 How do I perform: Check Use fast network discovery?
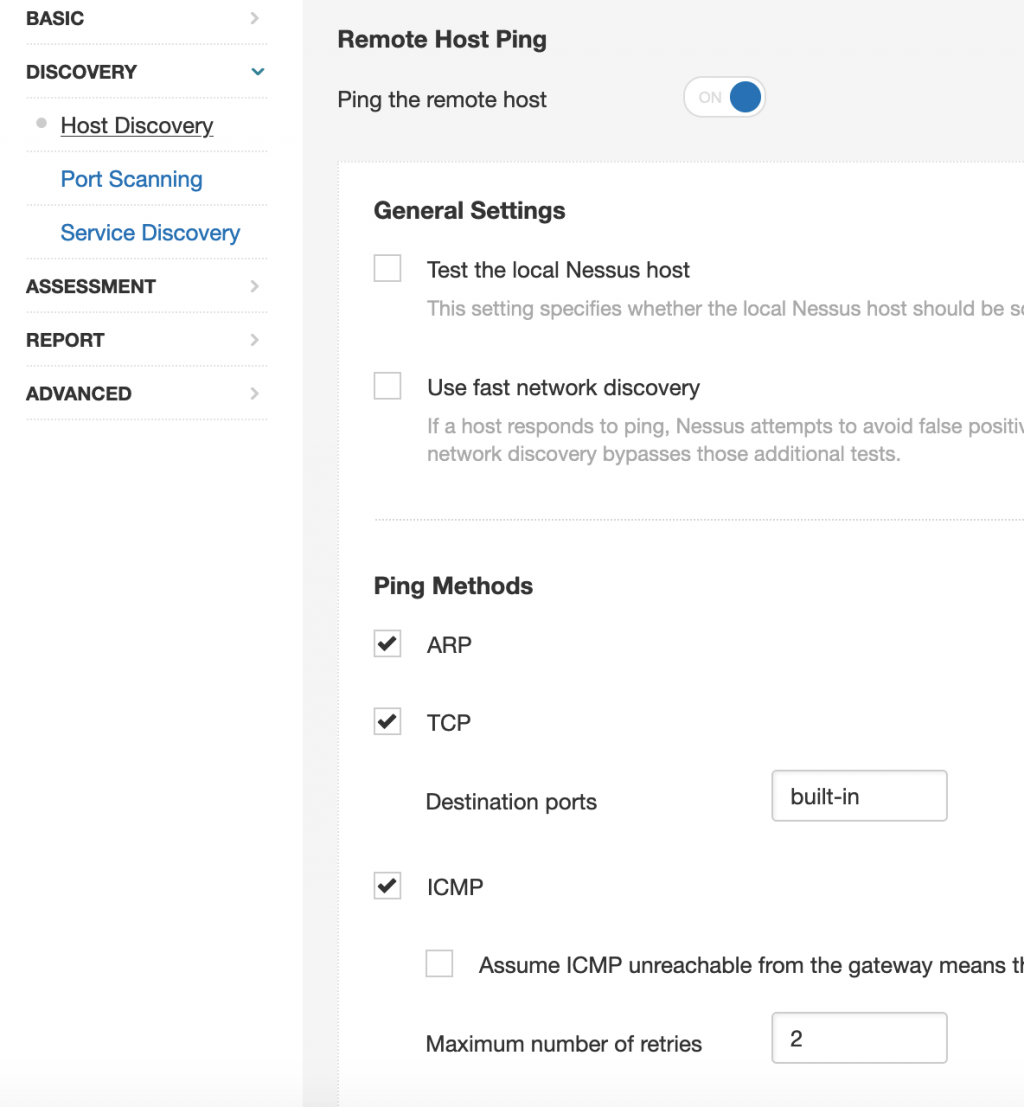click(387, 386)
